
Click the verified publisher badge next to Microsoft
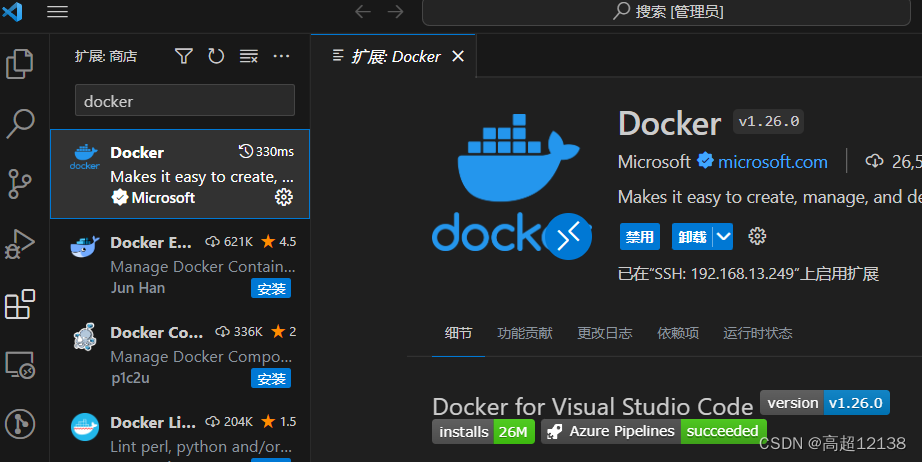[x=705, y=160]
